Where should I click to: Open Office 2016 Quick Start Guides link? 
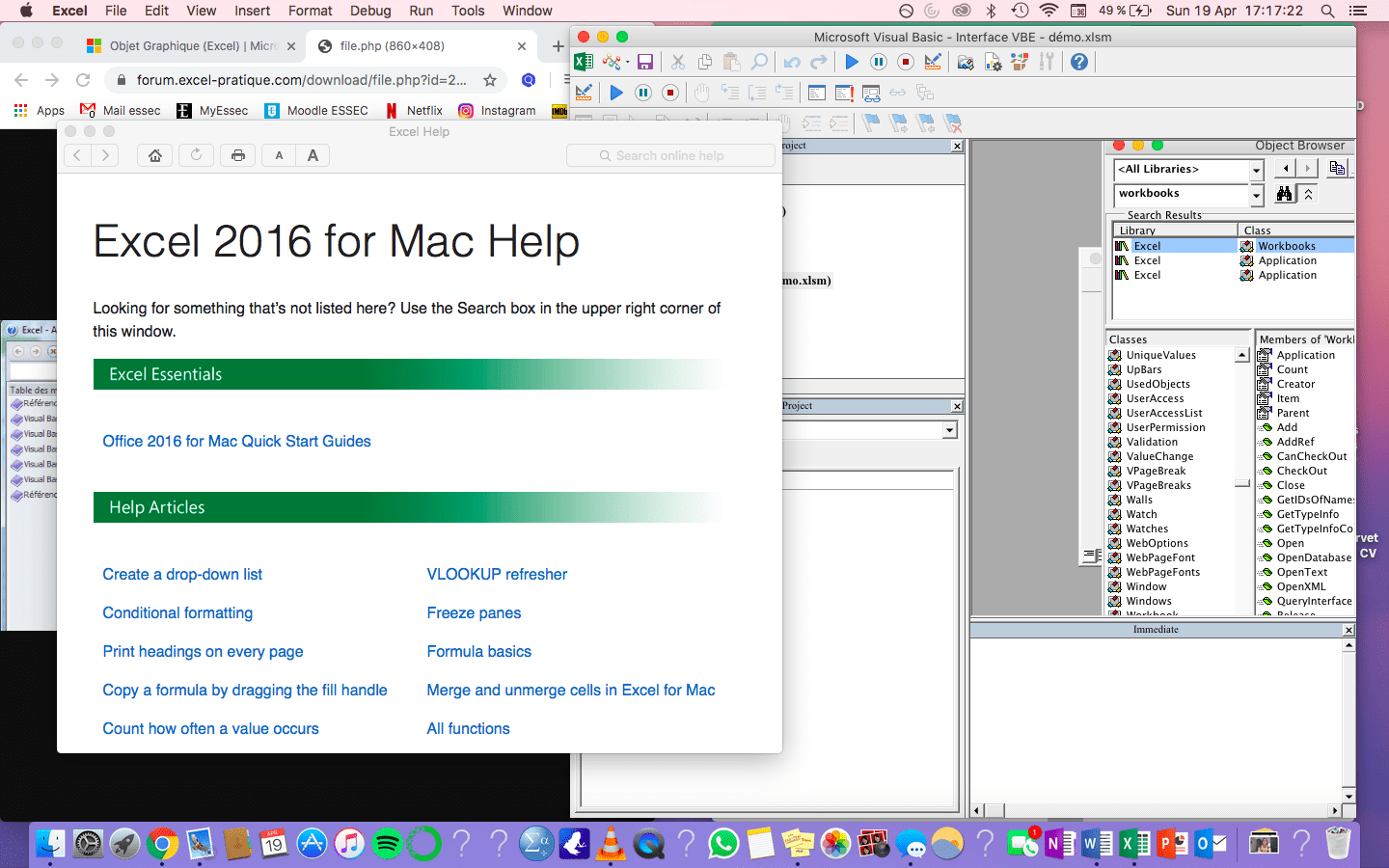pos(236,441)
